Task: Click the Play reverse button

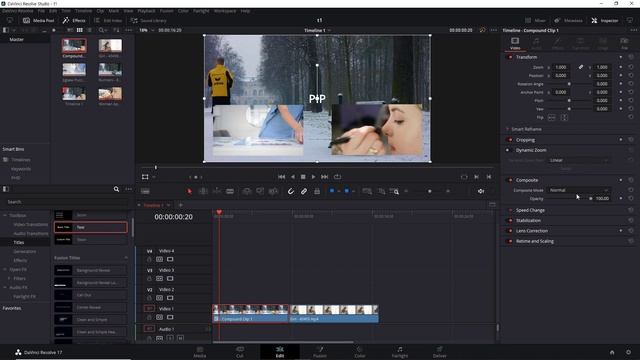Action: (292, 177)
